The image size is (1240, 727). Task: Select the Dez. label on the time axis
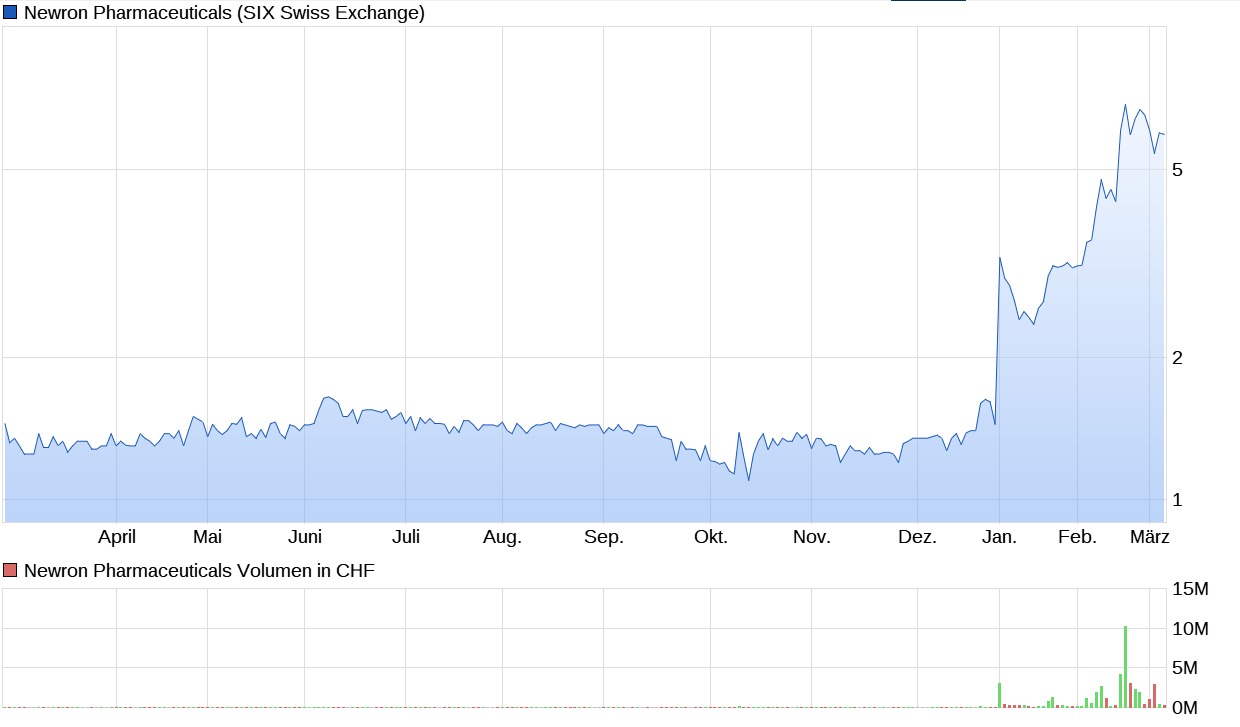[917, 537]
